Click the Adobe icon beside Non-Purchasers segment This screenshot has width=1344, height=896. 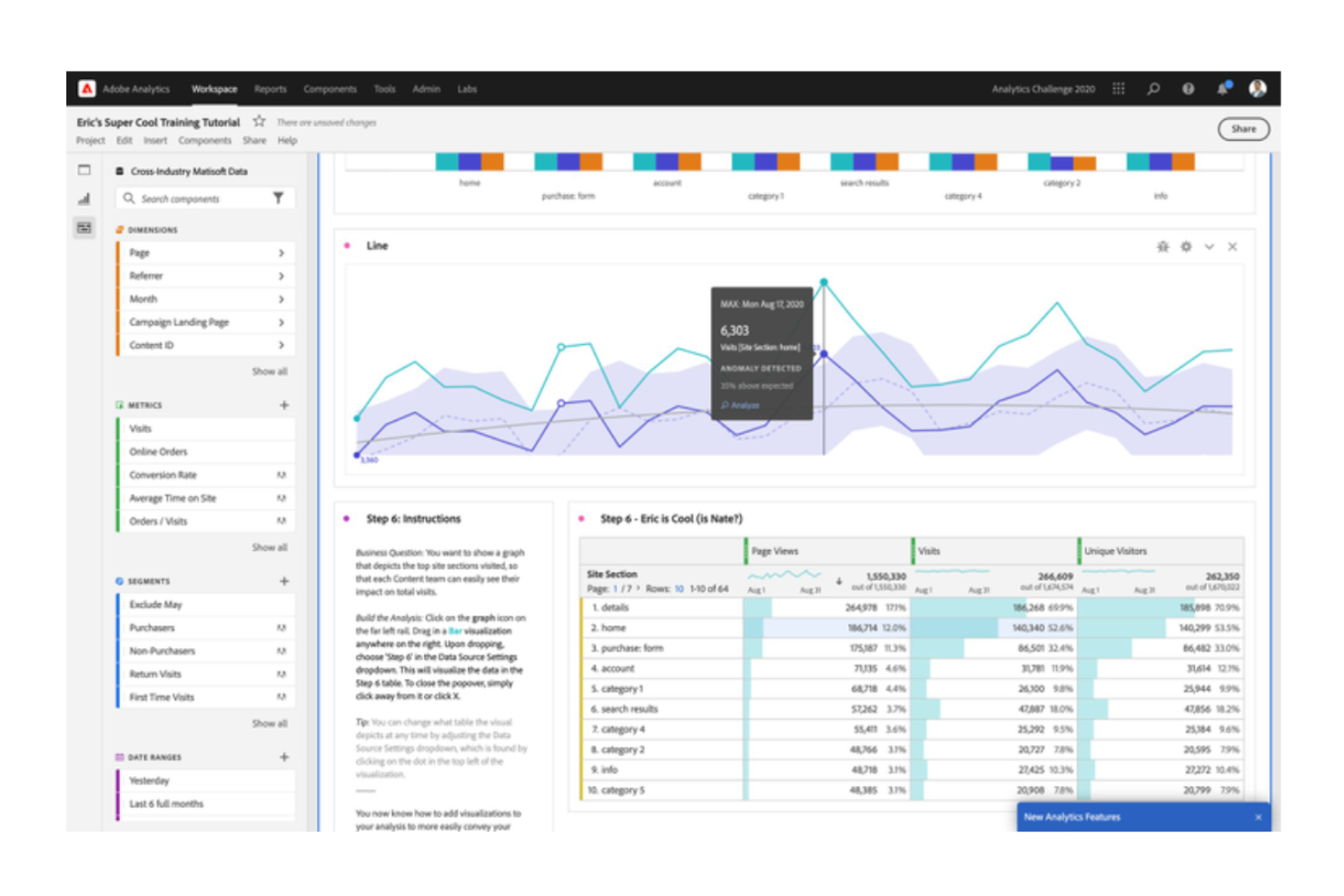click(282, 651)
